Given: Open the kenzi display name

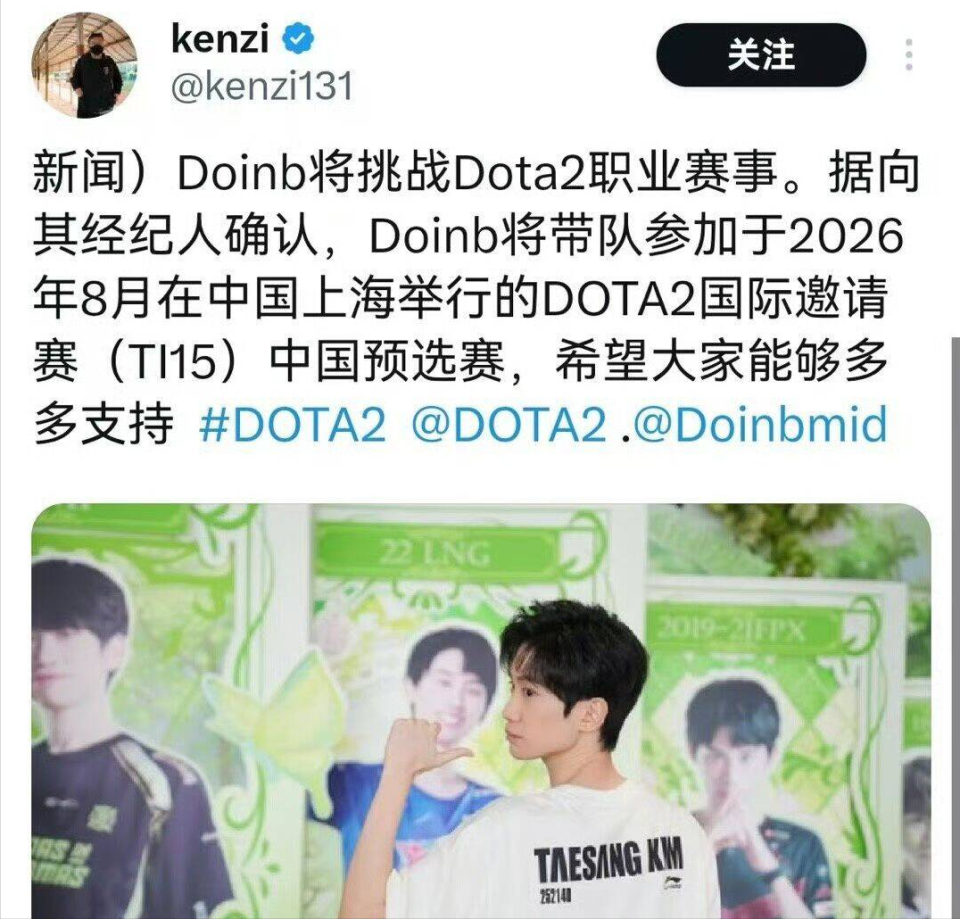Looking at the screenshot, I should (x=220, y=39).
